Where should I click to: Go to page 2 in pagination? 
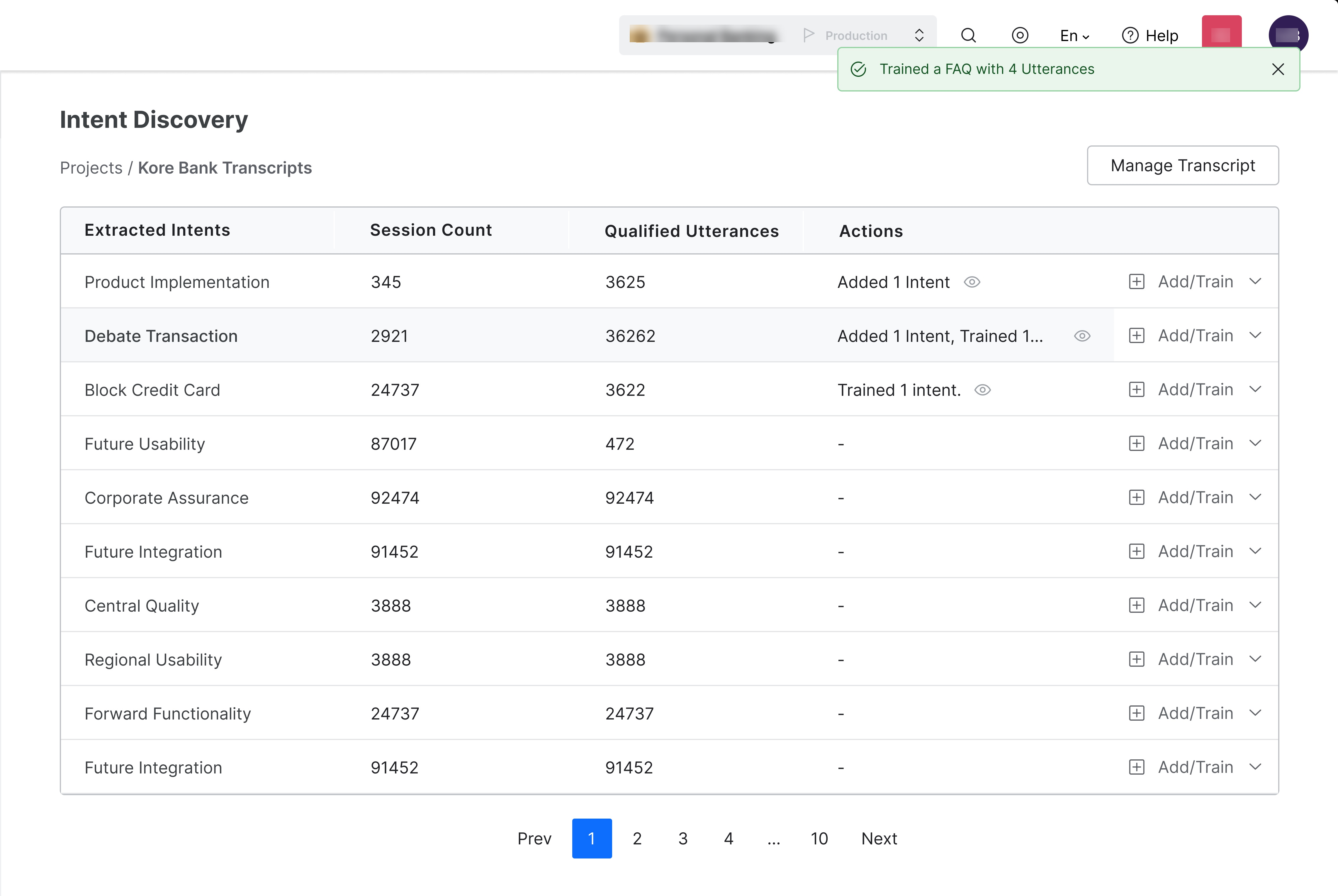pos(637,838)
